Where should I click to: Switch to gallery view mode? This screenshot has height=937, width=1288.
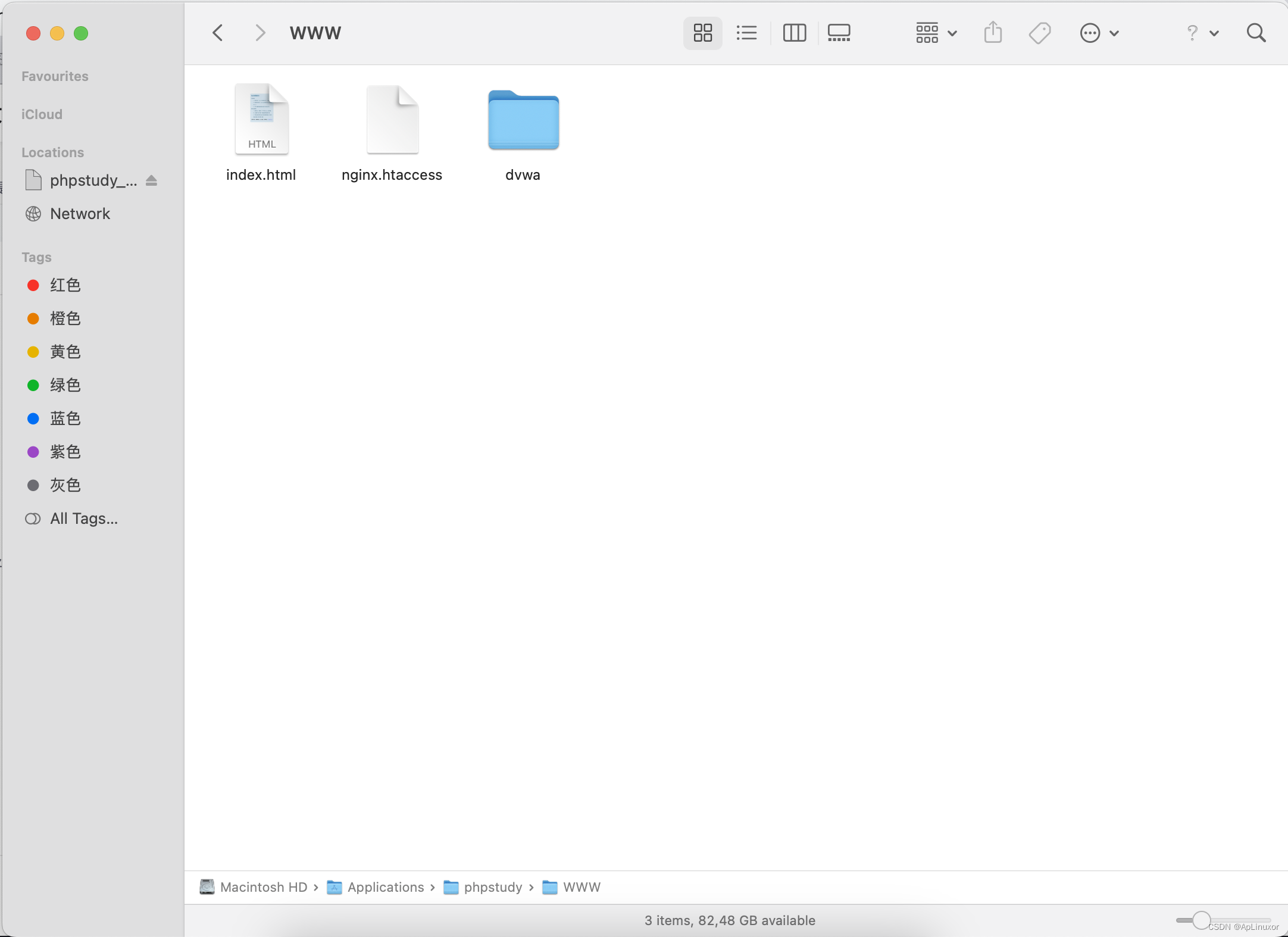(839, 33)
